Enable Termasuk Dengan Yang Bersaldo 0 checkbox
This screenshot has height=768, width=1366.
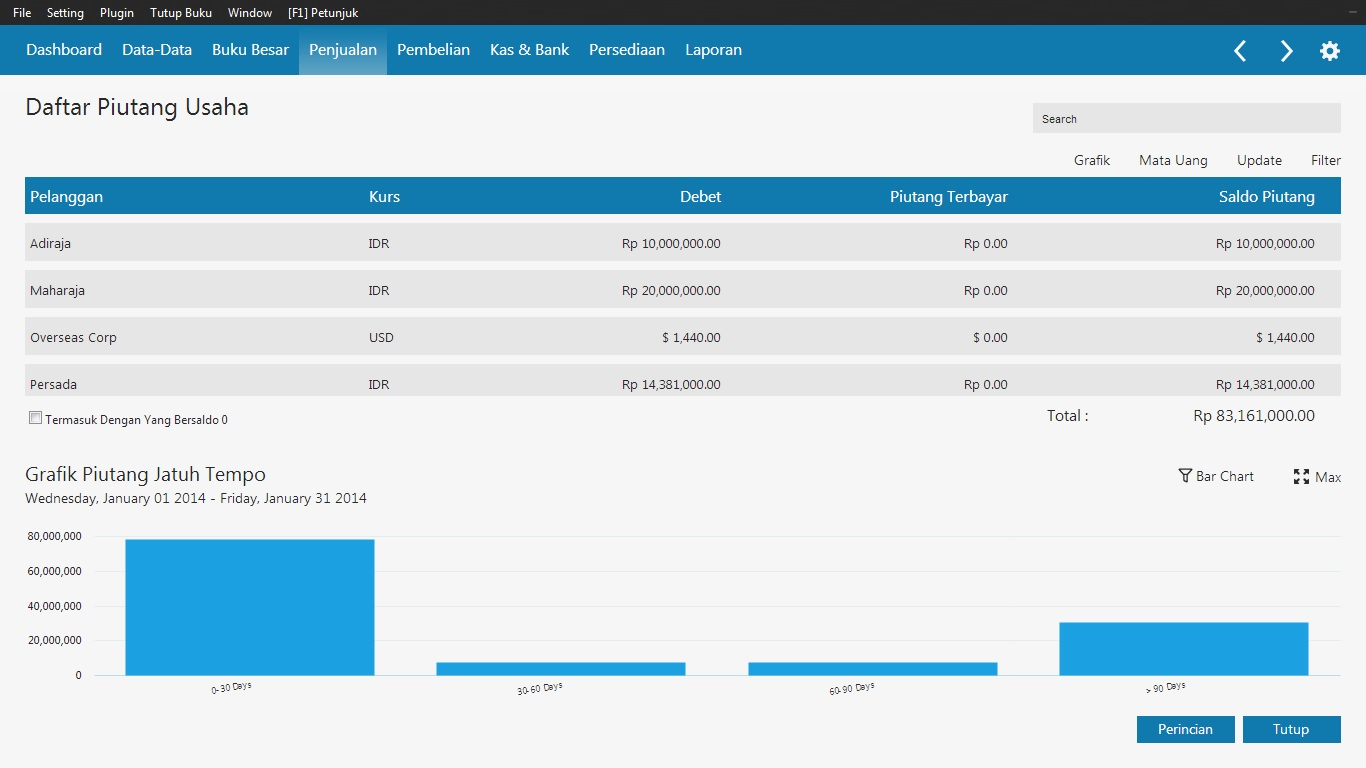click(x=36, y=419)
